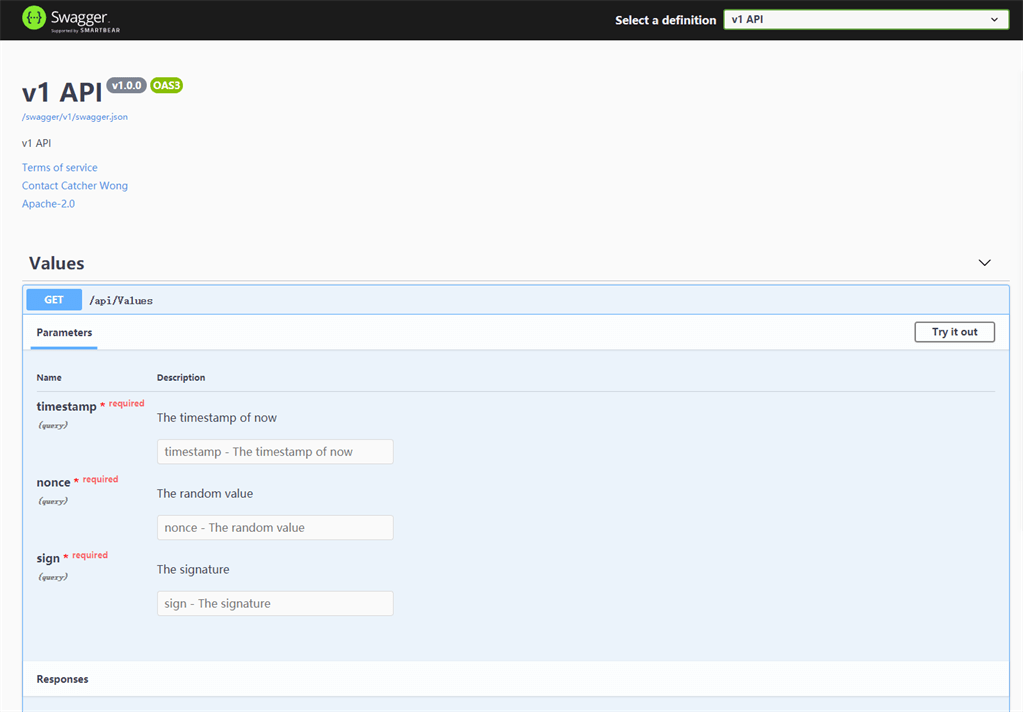The image size is (1023, 712).
Task: Open the Terms of service link
Action: click(59, 168)
